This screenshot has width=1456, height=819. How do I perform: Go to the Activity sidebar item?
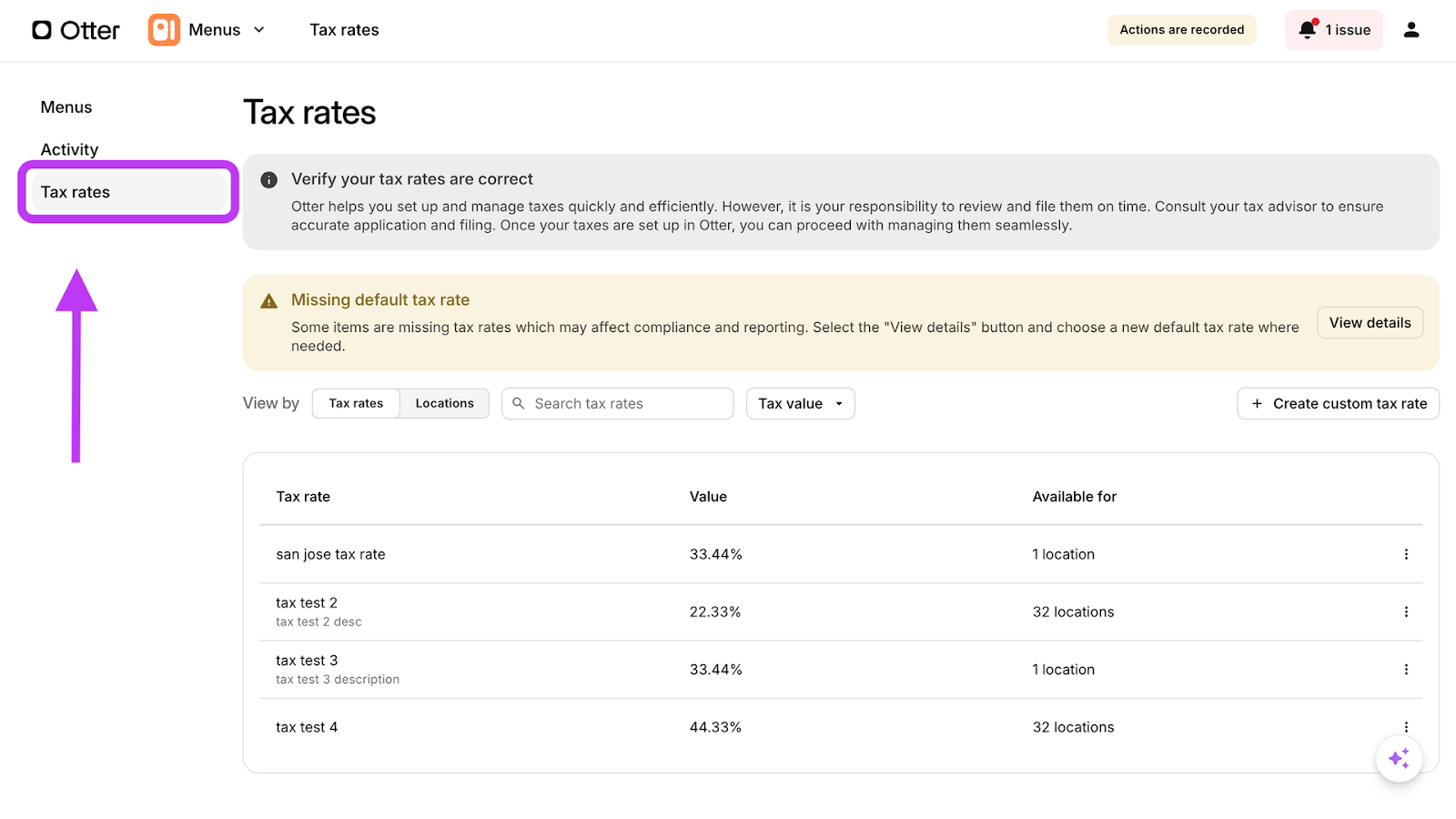pyautogui.click(x=69, y=149)
